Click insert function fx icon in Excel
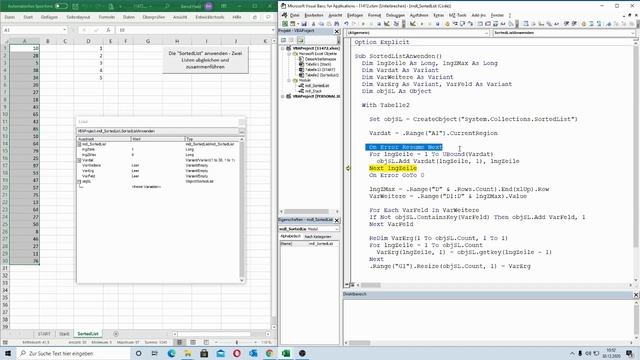 [108, 30]
